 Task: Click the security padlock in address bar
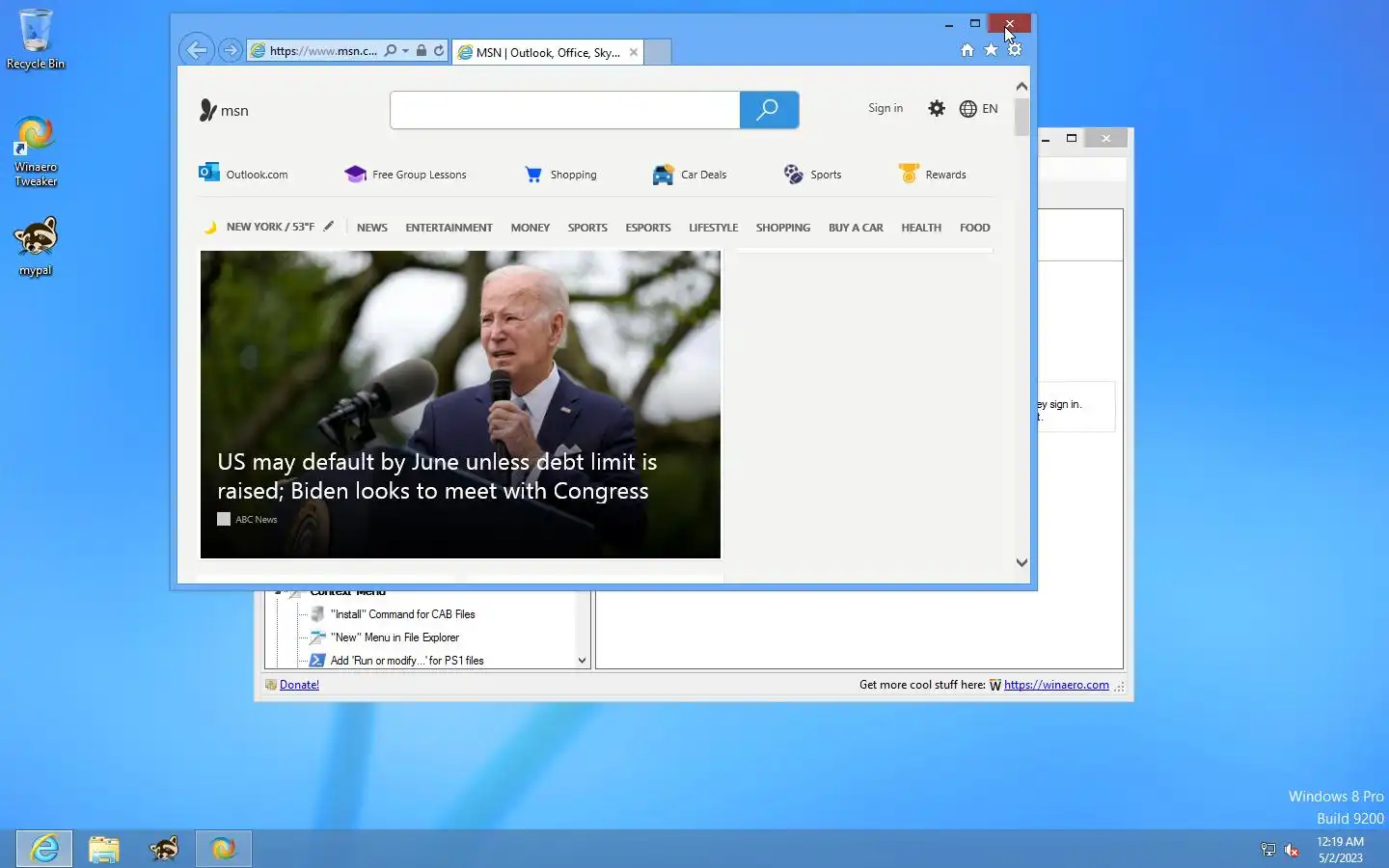(422, 51)
